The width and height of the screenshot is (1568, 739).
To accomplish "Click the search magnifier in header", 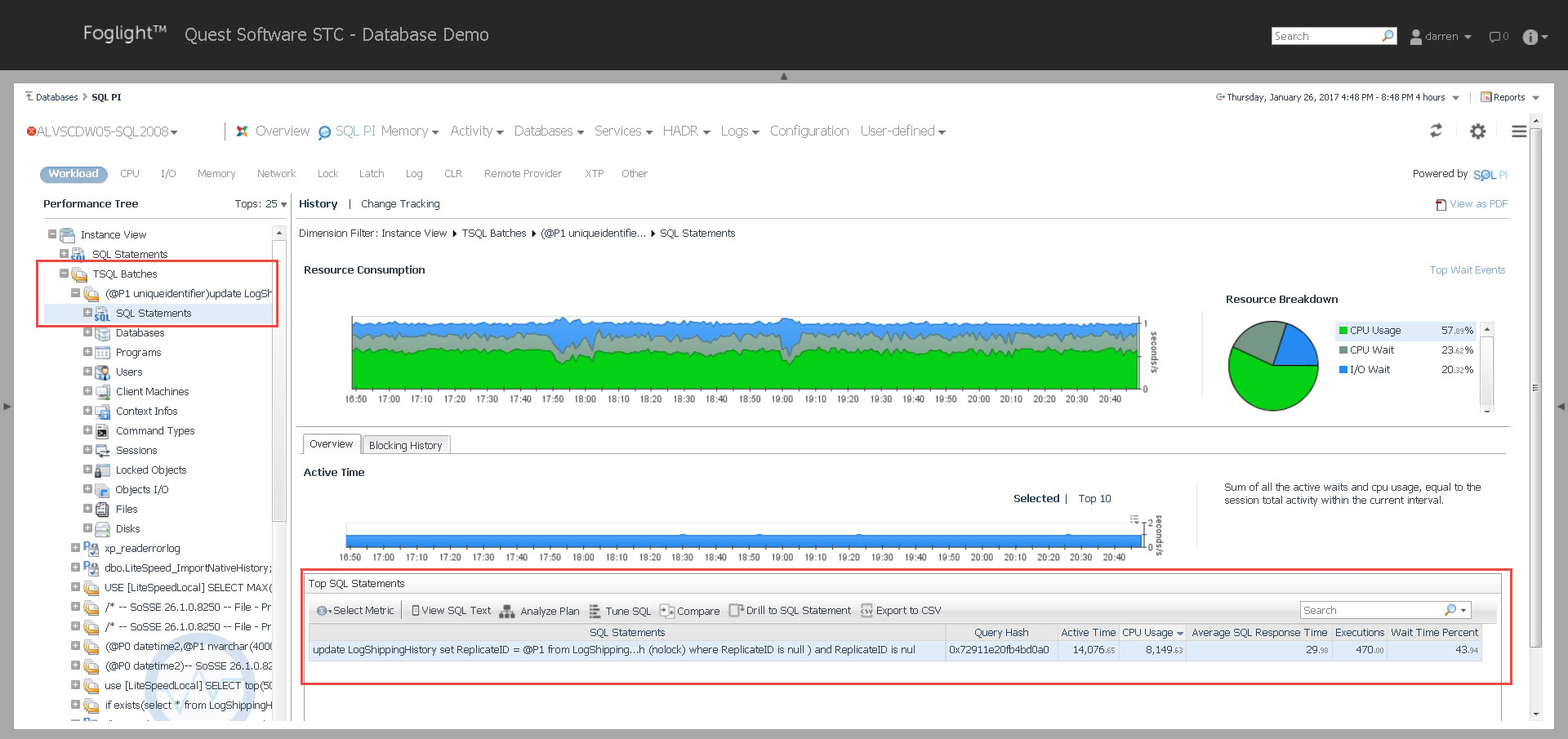I will point(1388,36).
